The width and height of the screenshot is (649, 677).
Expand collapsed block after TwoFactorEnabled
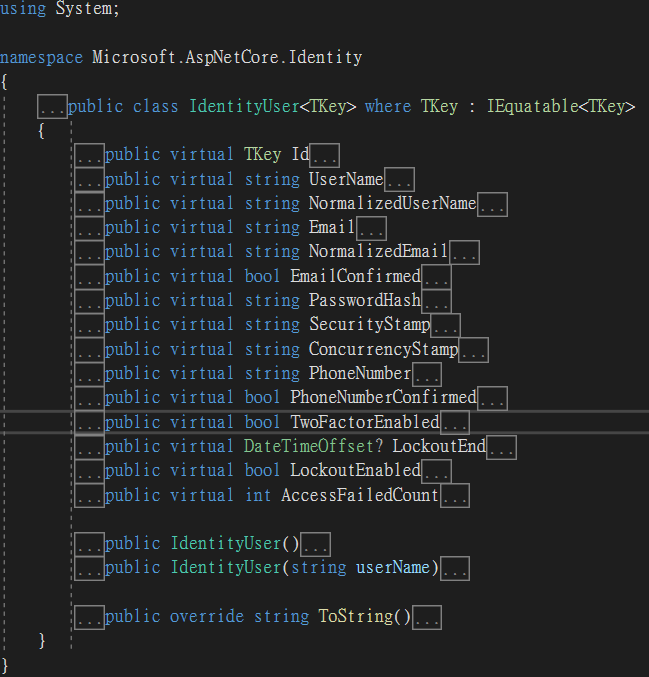click(455, 422)
